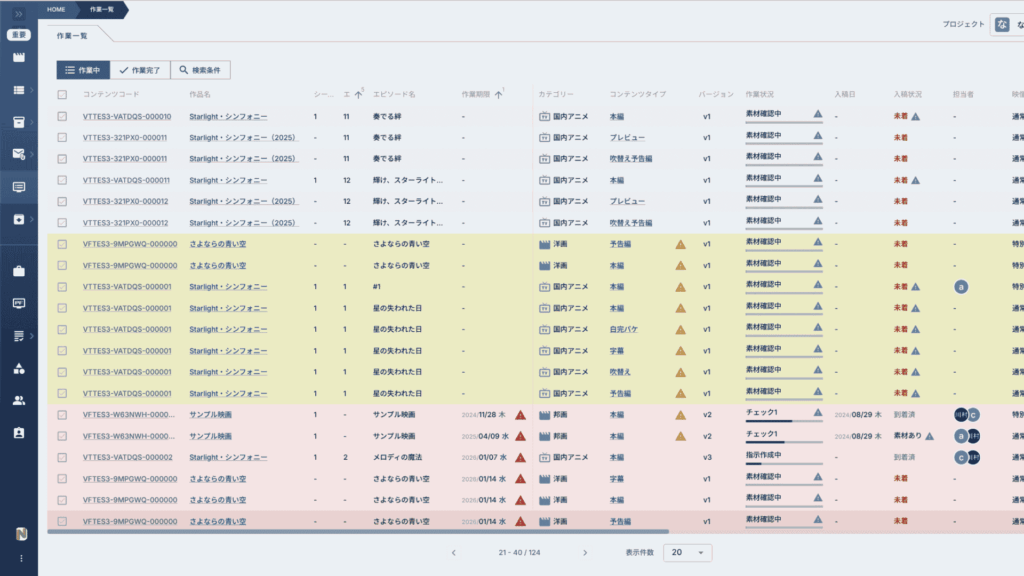Expand the sidebar with double-chevron icon

19,14
